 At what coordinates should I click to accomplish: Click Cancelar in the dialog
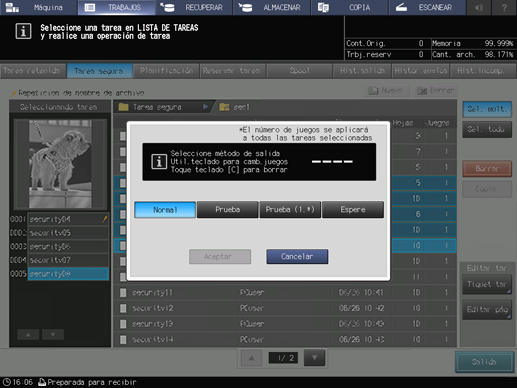(x=297, y=257)
